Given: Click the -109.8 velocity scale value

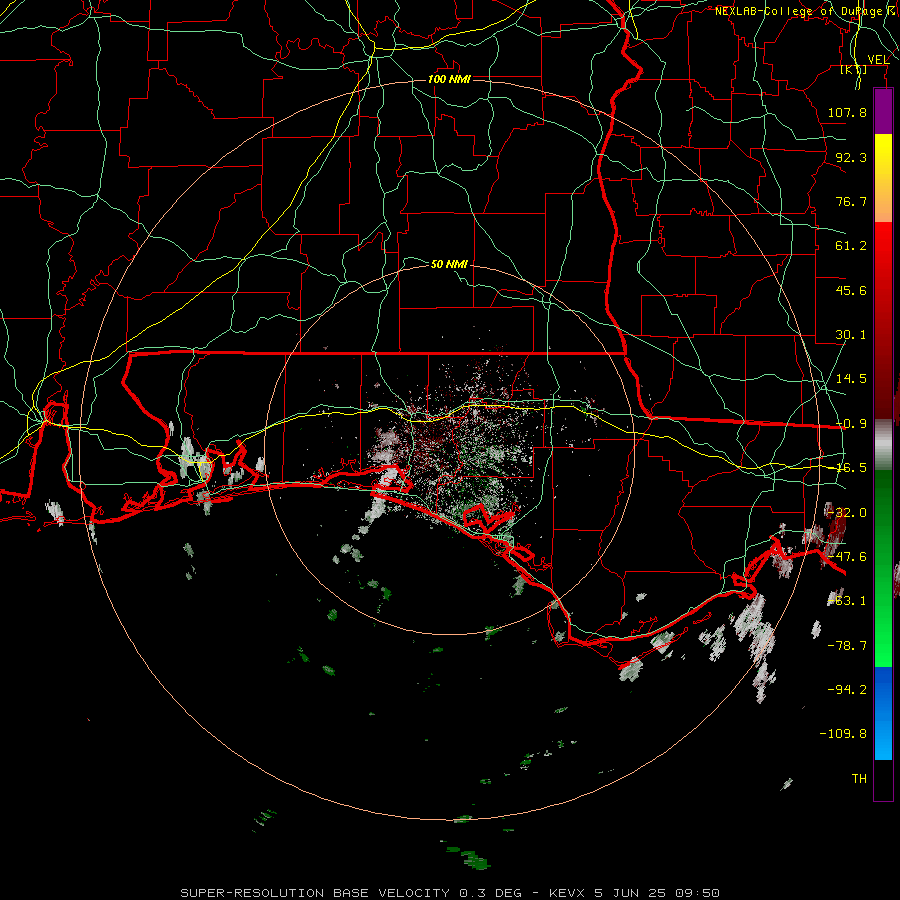Looking at the screenshot, I should tap(843, 734).
